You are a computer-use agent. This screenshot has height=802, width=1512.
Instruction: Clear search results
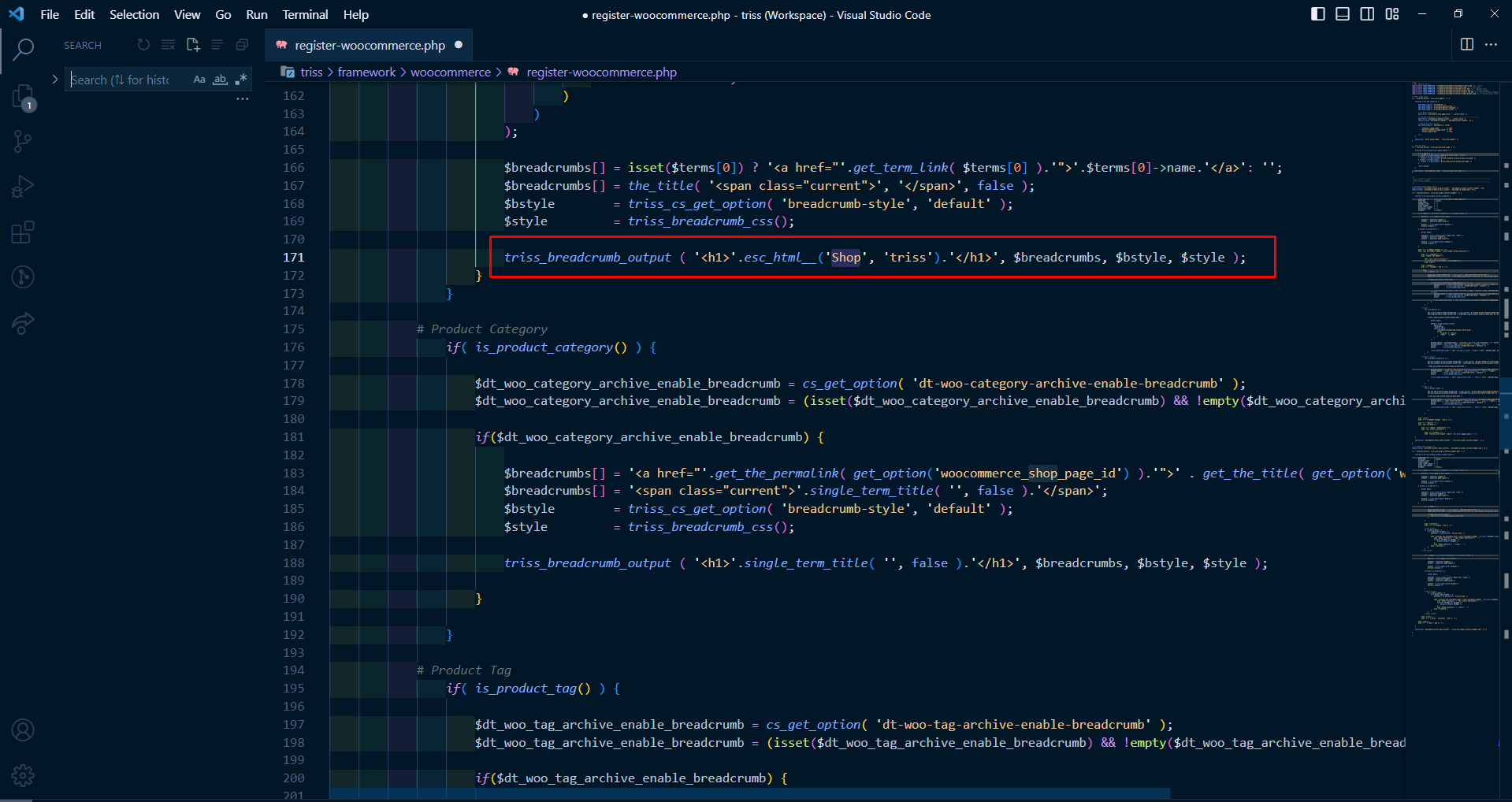tap(168, 45)
